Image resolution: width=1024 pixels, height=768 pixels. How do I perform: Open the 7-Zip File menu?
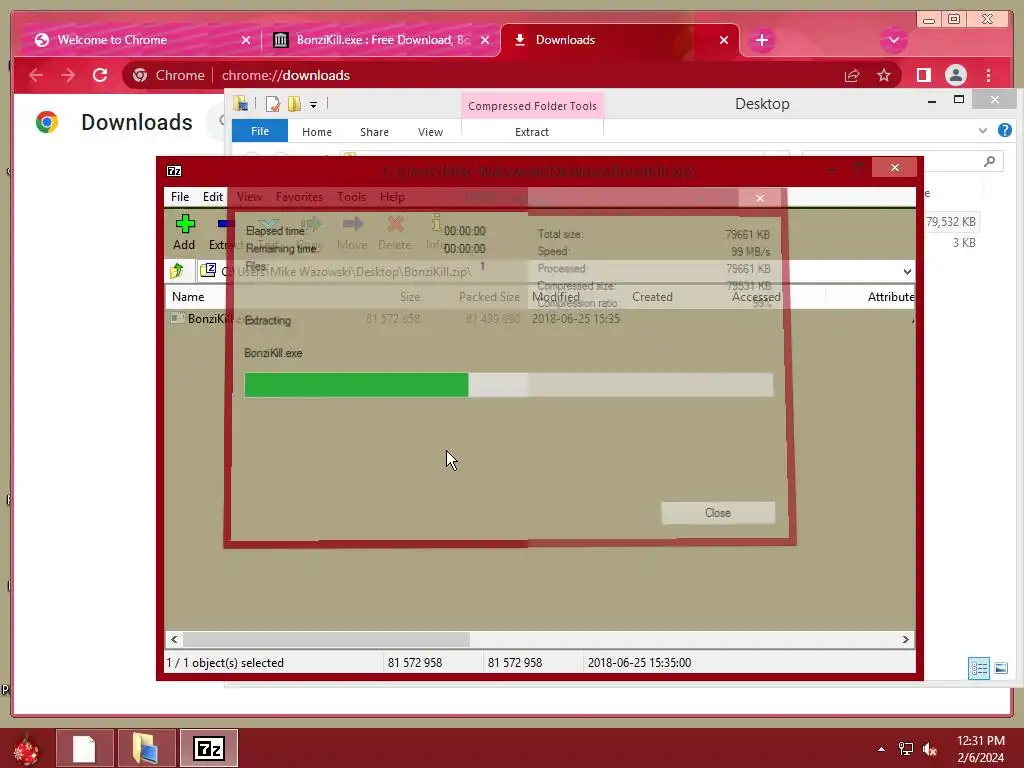tap(180, 197)
